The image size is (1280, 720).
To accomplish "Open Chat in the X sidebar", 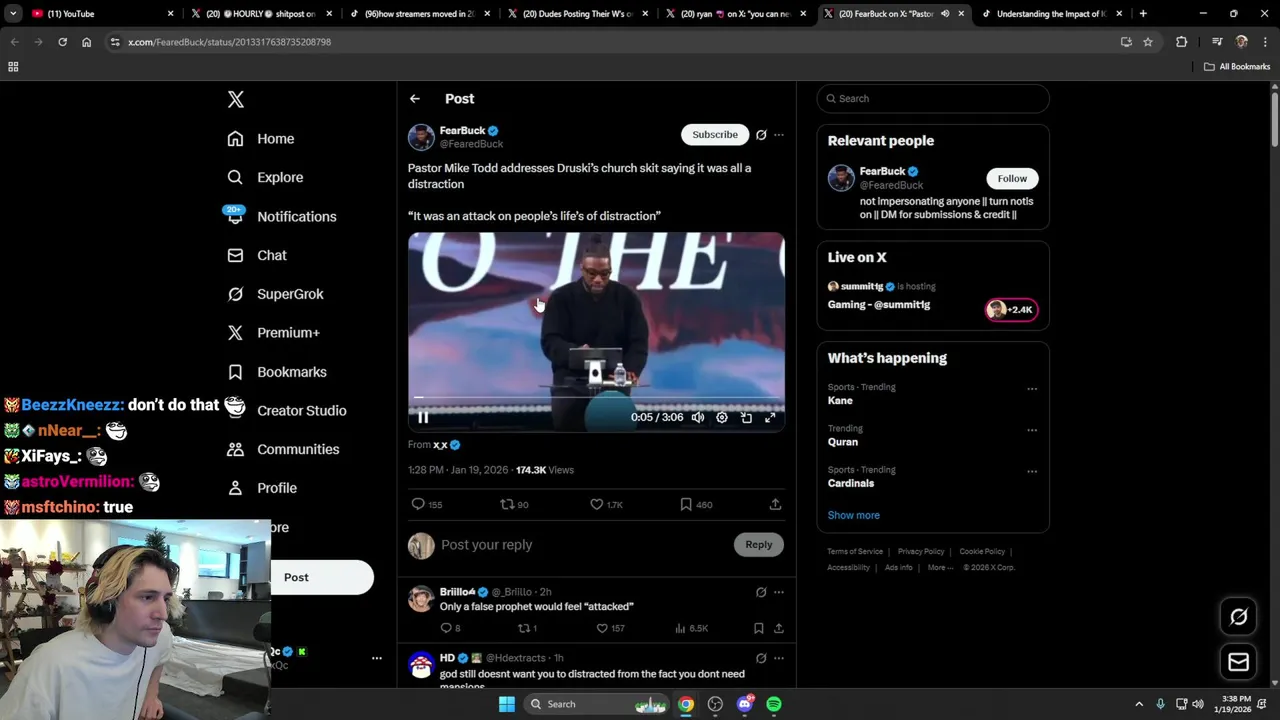I will click(257, 255).
